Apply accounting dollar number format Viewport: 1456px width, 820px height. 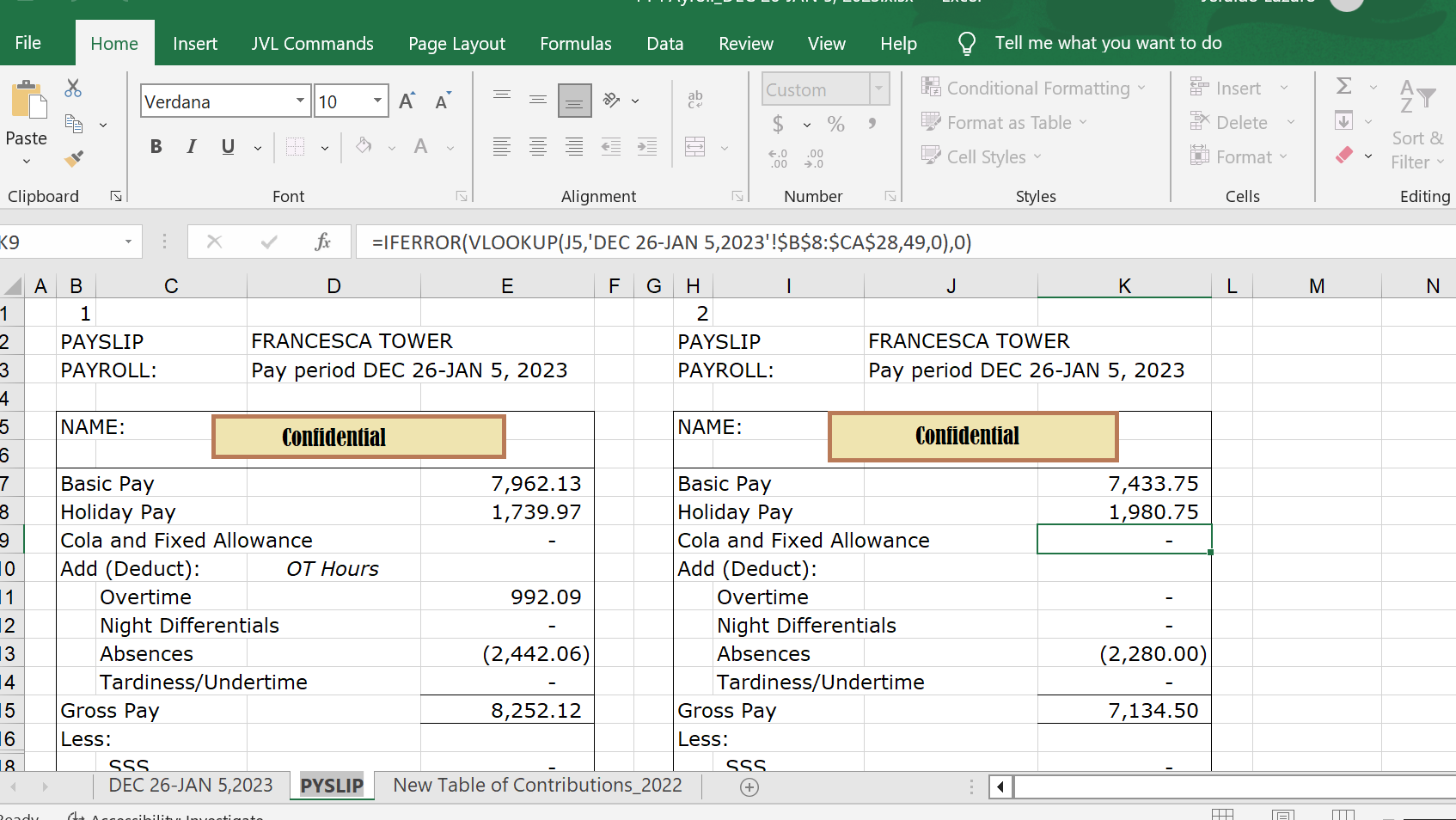click(x=778, y=125)
